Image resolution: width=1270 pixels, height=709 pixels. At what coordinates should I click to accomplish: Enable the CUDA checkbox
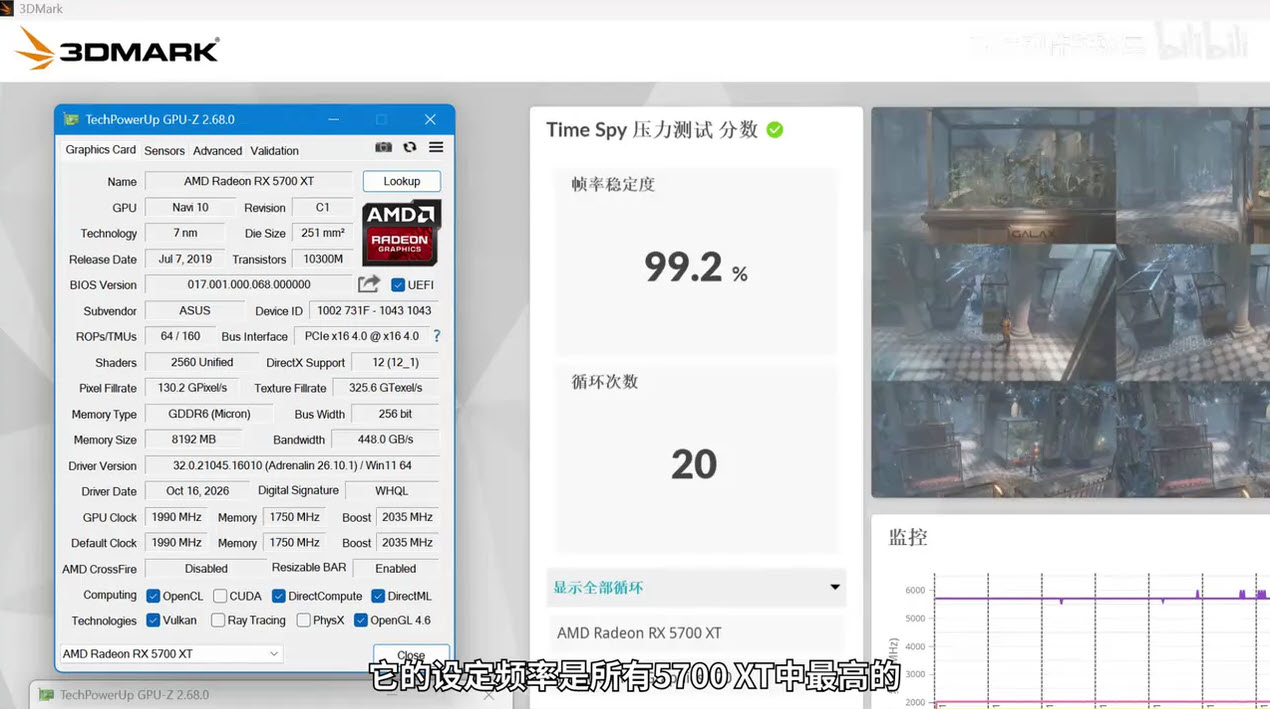coord(220,596)
